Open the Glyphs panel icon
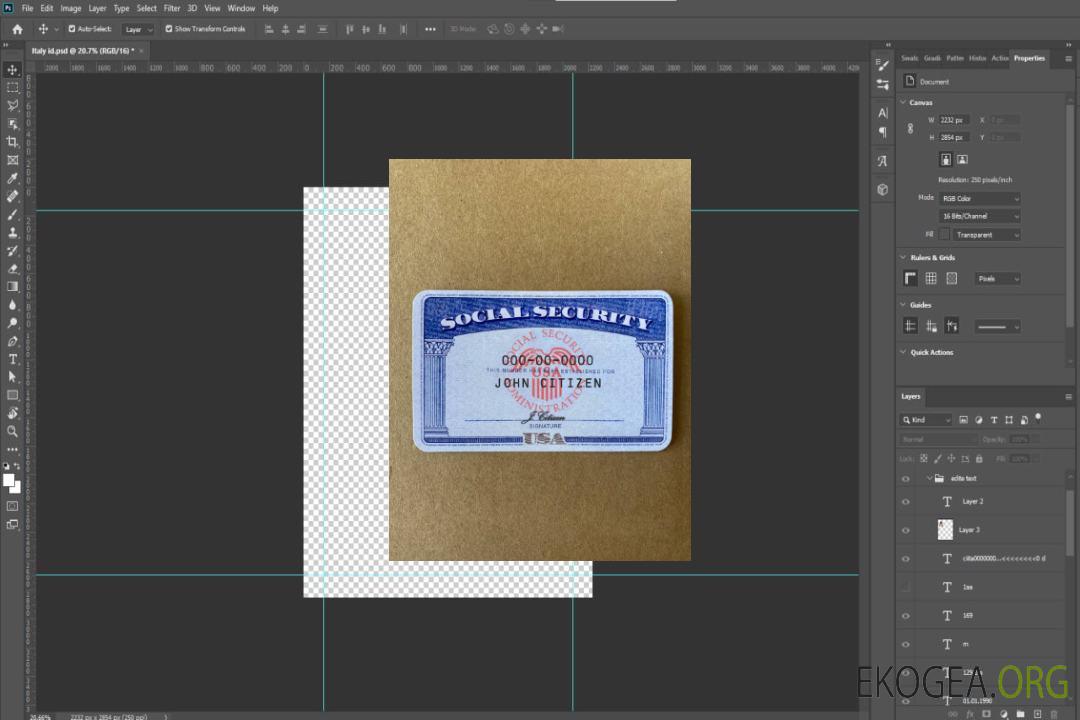1080x720 pixels. [x=883, y=161]
